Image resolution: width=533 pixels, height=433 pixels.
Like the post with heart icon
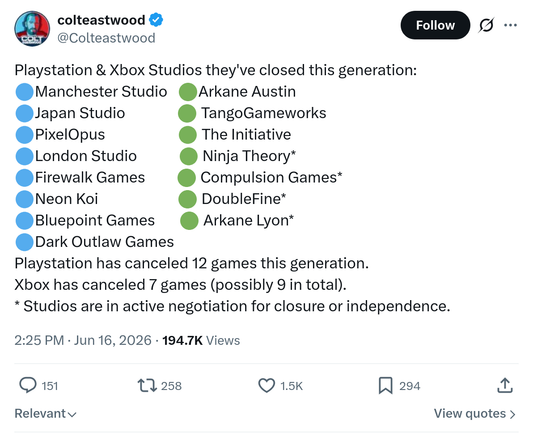266,386
